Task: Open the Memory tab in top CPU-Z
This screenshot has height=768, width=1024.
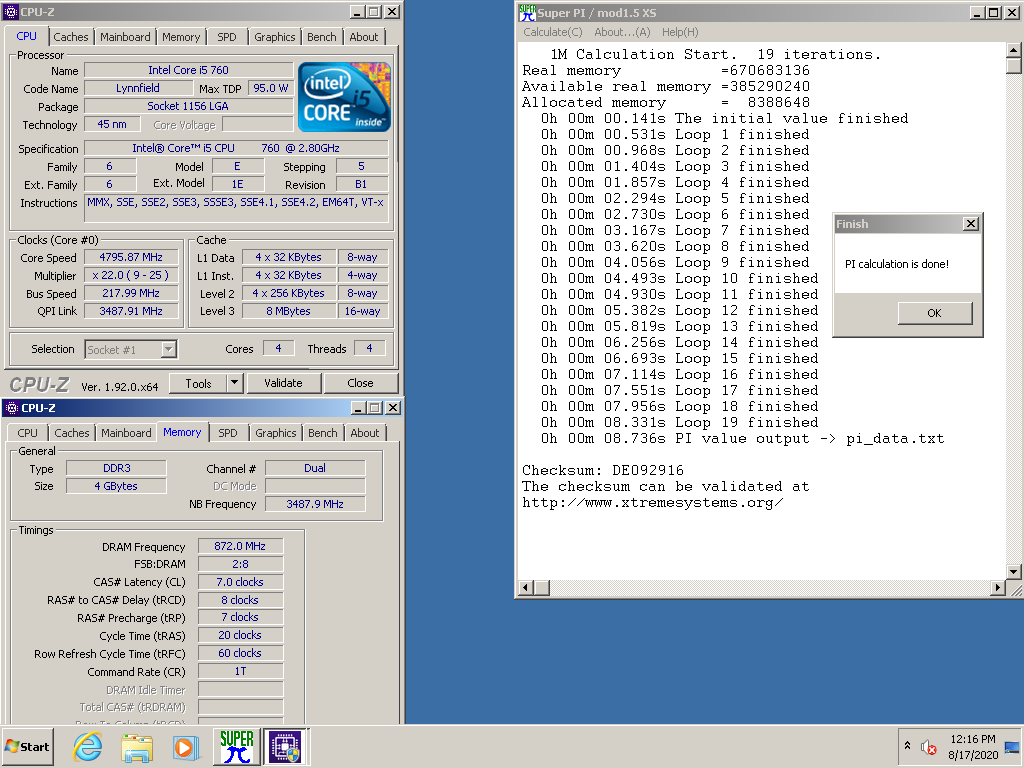Action: coord(181,37)
